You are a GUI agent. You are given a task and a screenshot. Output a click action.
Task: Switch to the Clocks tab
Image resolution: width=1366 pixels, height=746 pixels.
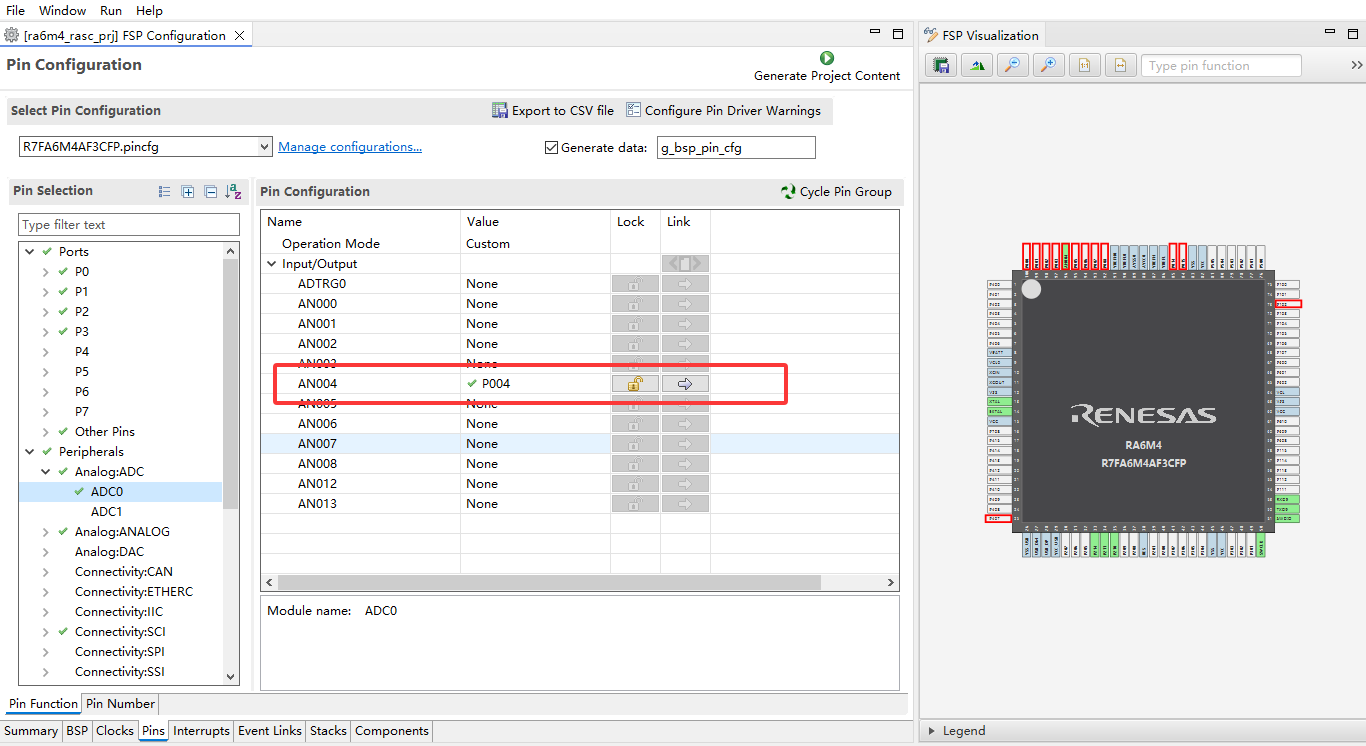pyautogui.click(x=115, y=731)
